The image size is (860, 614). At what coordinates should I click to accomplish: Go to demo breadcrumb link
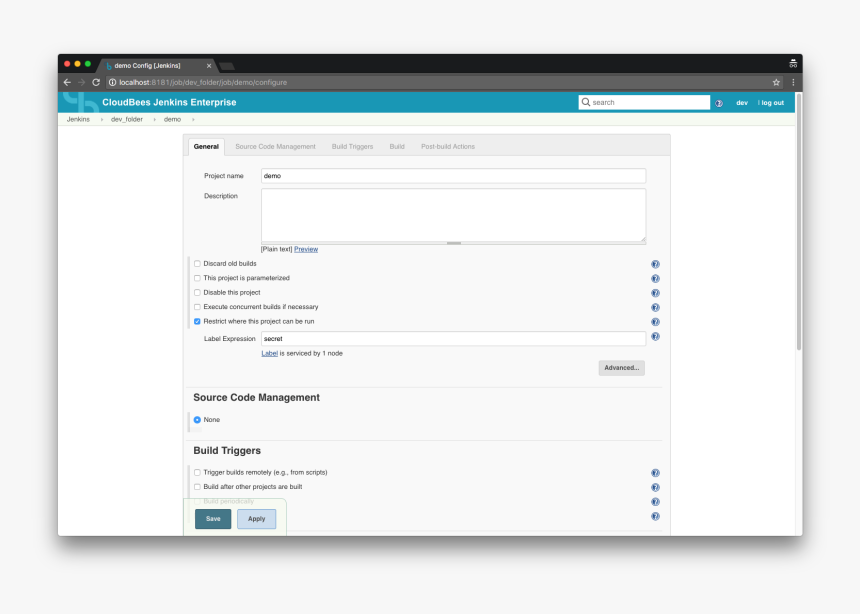pos(172,120)
